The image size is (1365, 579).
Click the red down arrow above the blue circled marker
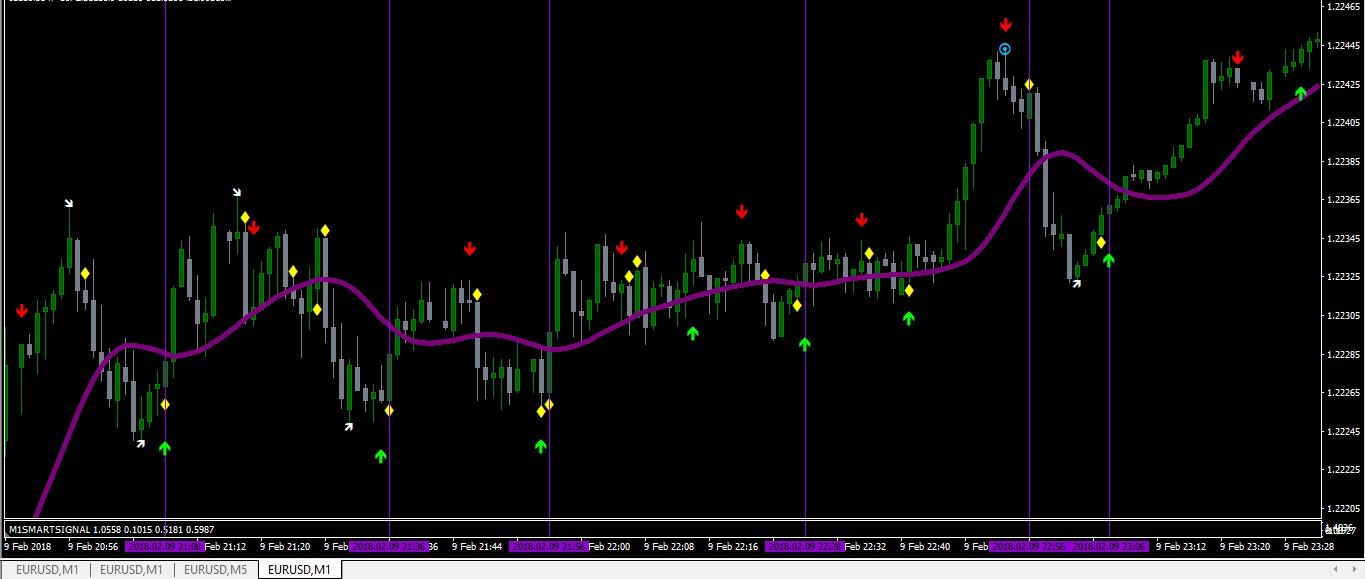coord(1005,24)
